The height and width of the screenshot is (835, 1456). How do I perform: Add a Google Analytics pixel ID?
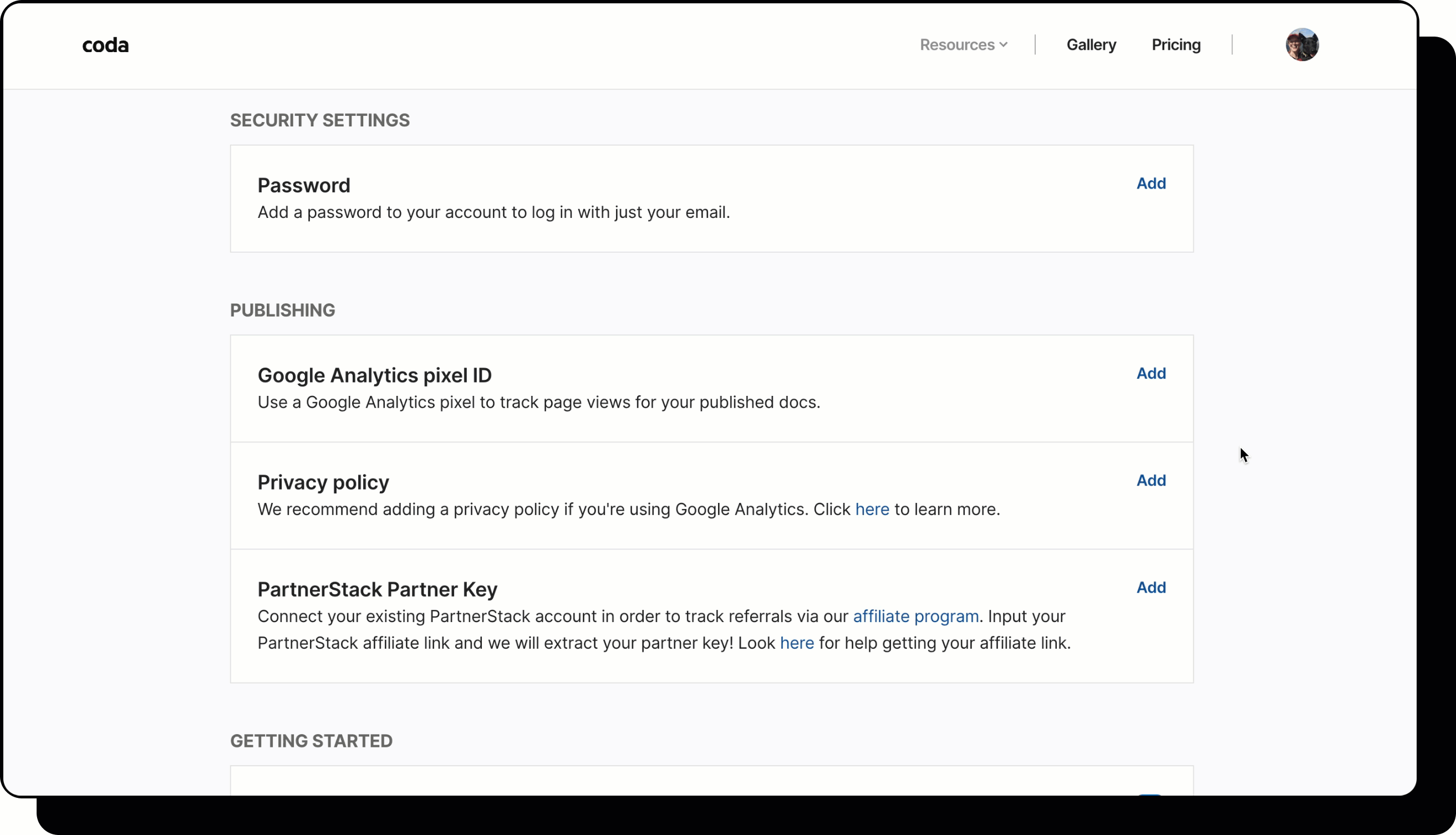click(x=1152, y=373)
